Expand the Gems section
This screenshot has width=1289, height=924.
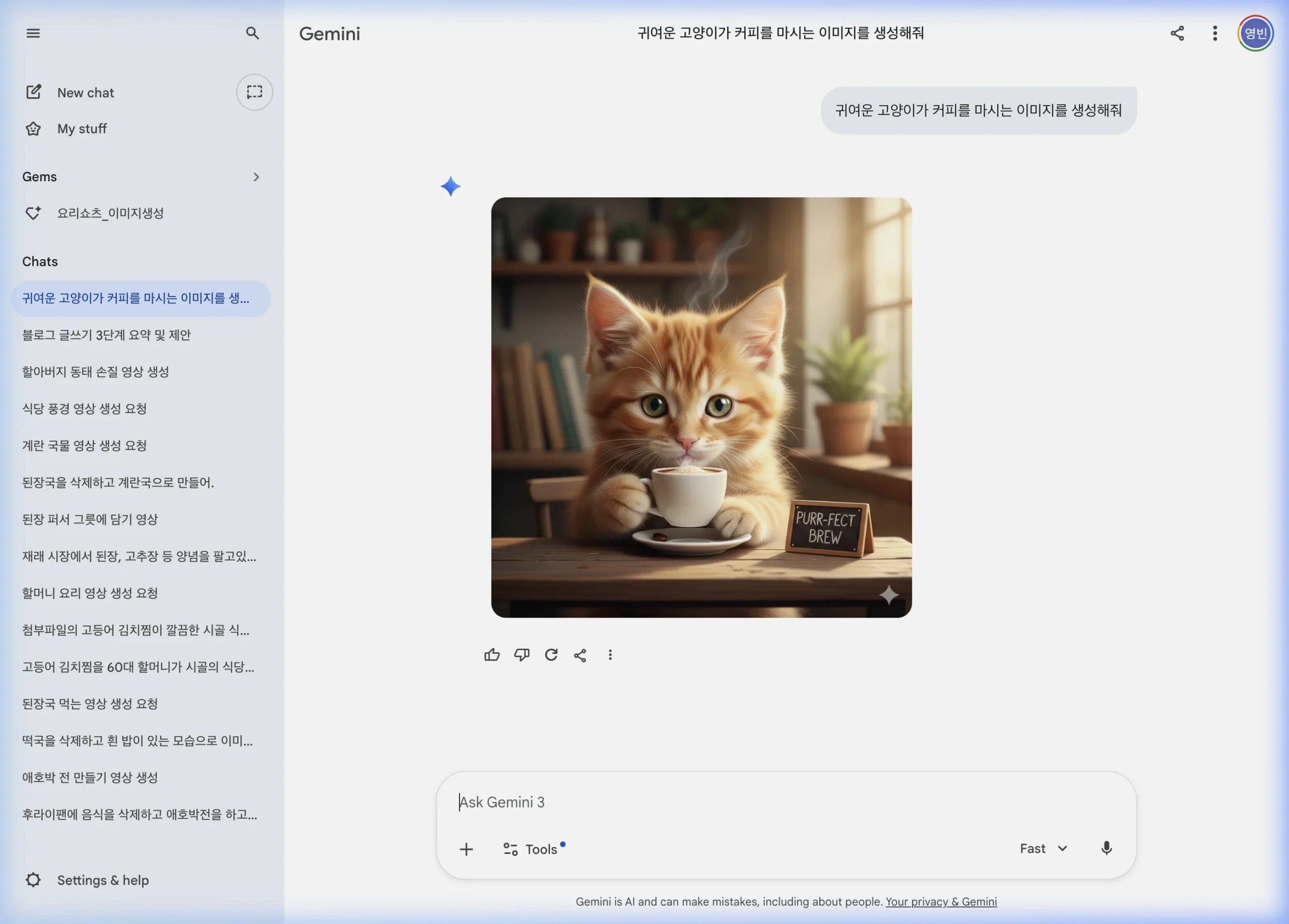255,177
